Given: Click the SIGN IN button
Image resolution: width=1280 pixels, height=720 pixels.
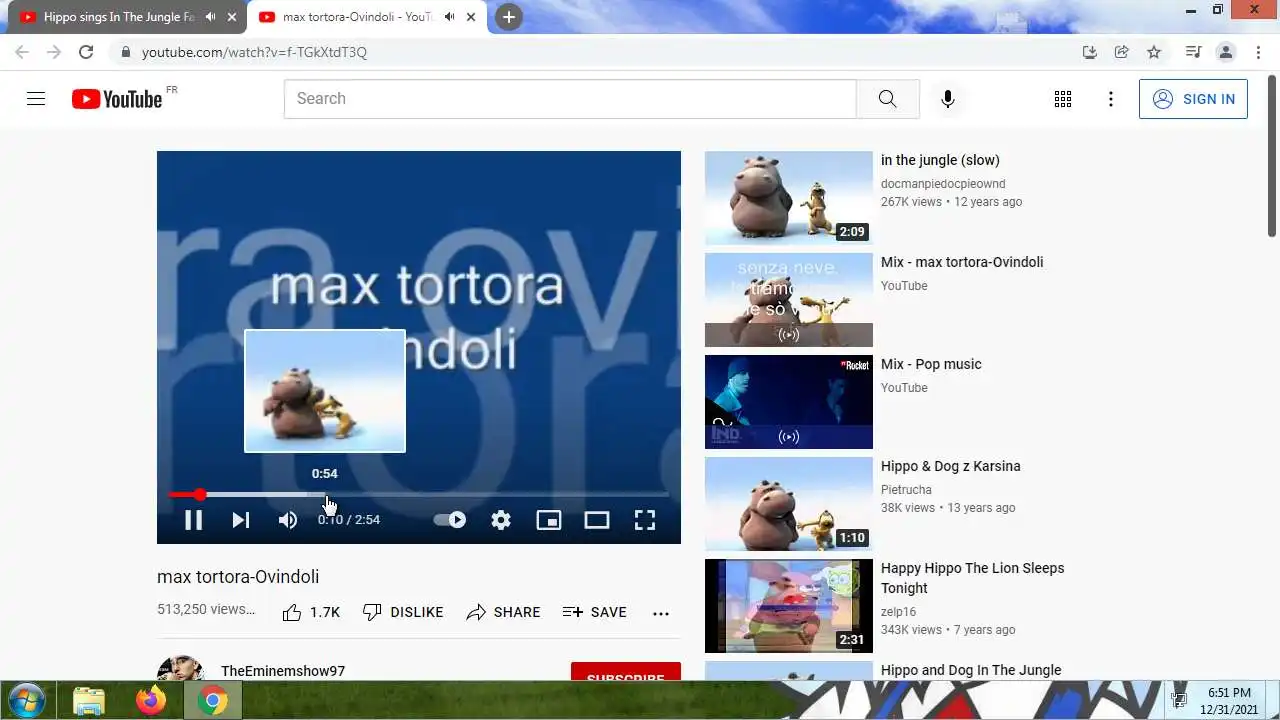Looking at the screenshot, I should click(1193, 99).
